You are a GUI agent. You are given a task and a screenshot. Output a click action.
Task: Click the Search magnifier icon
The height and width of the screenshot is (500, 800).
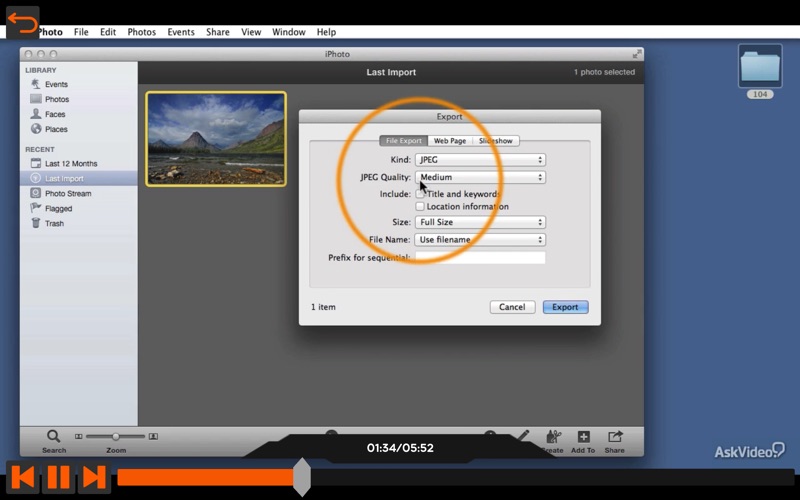54,436
